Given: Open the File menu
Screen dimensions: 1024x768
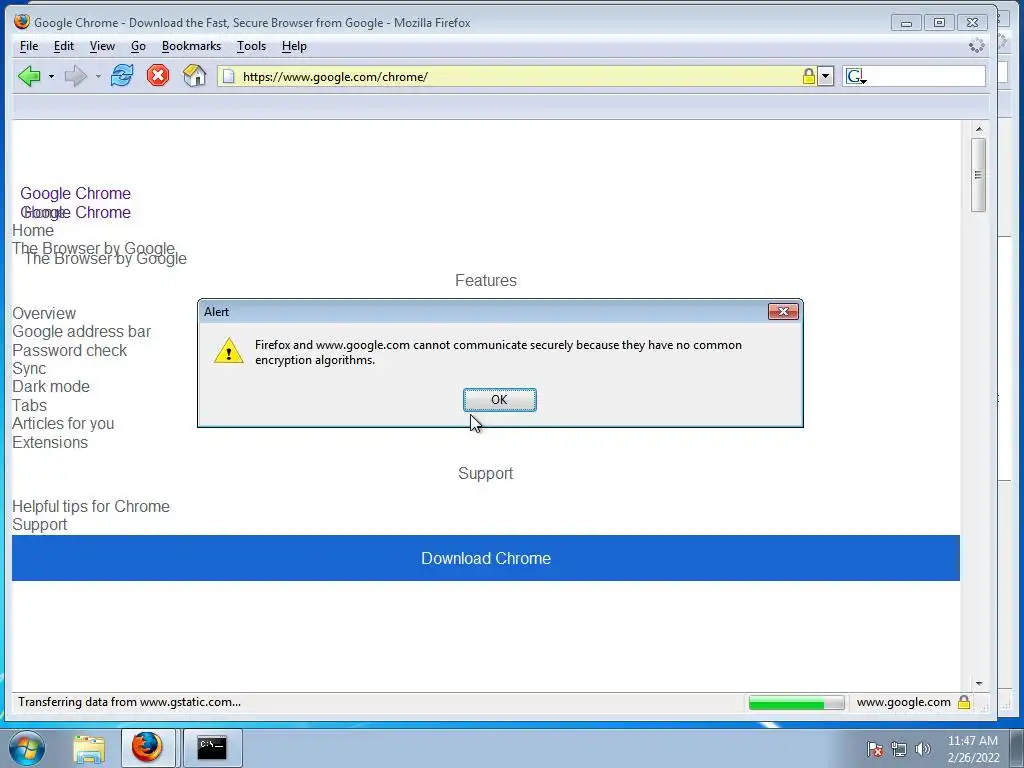Looking at the screenshot, I should 29,46.
